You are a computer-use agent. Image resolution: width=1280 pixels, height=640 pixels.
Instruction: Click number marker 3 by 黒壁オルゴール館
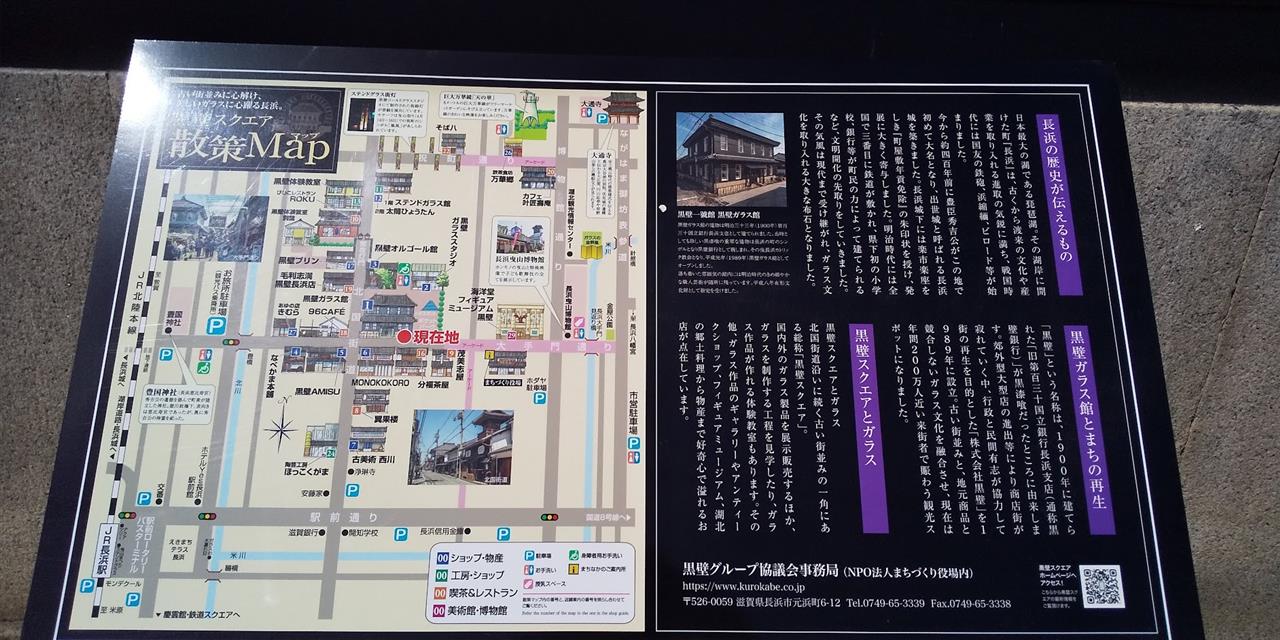click(374, 264)
